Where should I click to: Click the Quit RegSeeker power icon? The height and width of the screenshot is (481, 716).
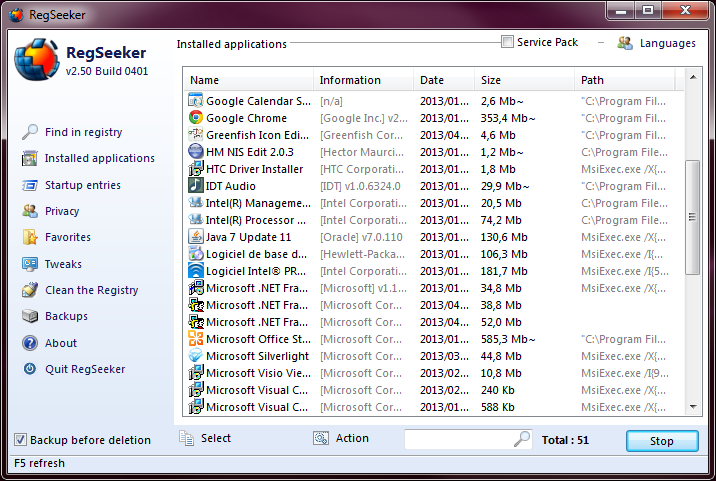[x=30, y=369]
